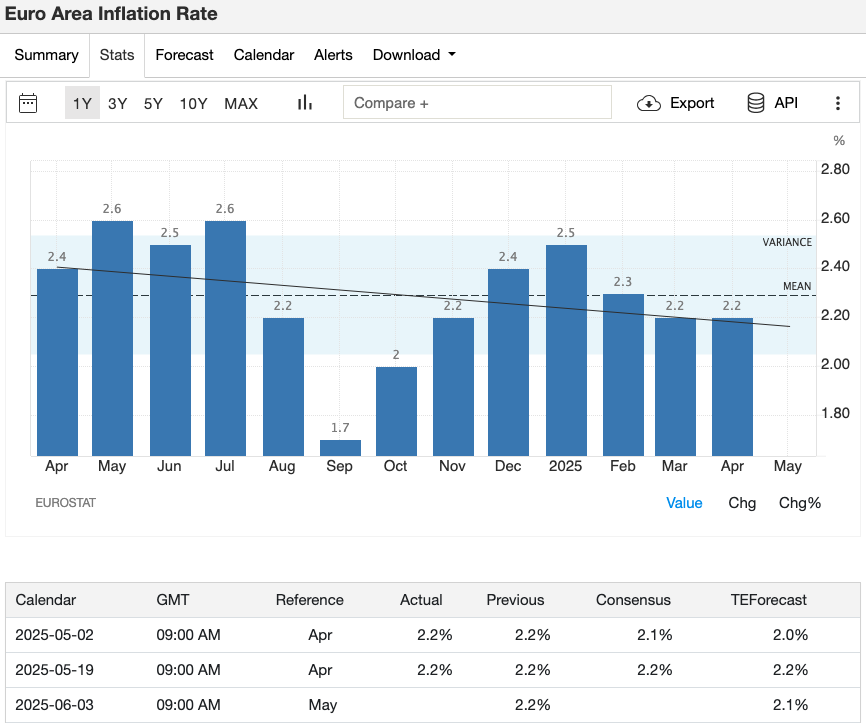Open the three-dot more options menu

click(837, 103)
